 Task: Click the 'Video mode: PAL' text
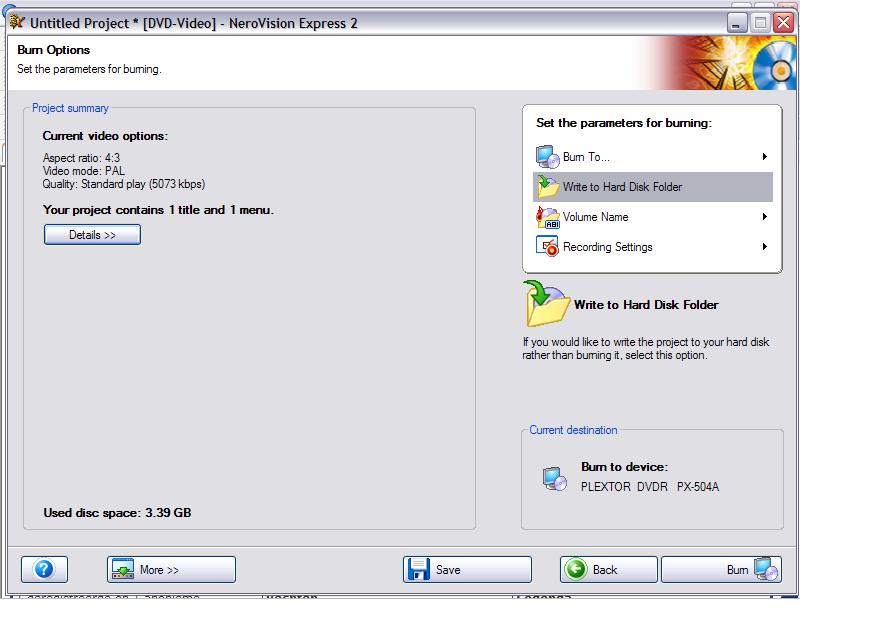point(84,171)
